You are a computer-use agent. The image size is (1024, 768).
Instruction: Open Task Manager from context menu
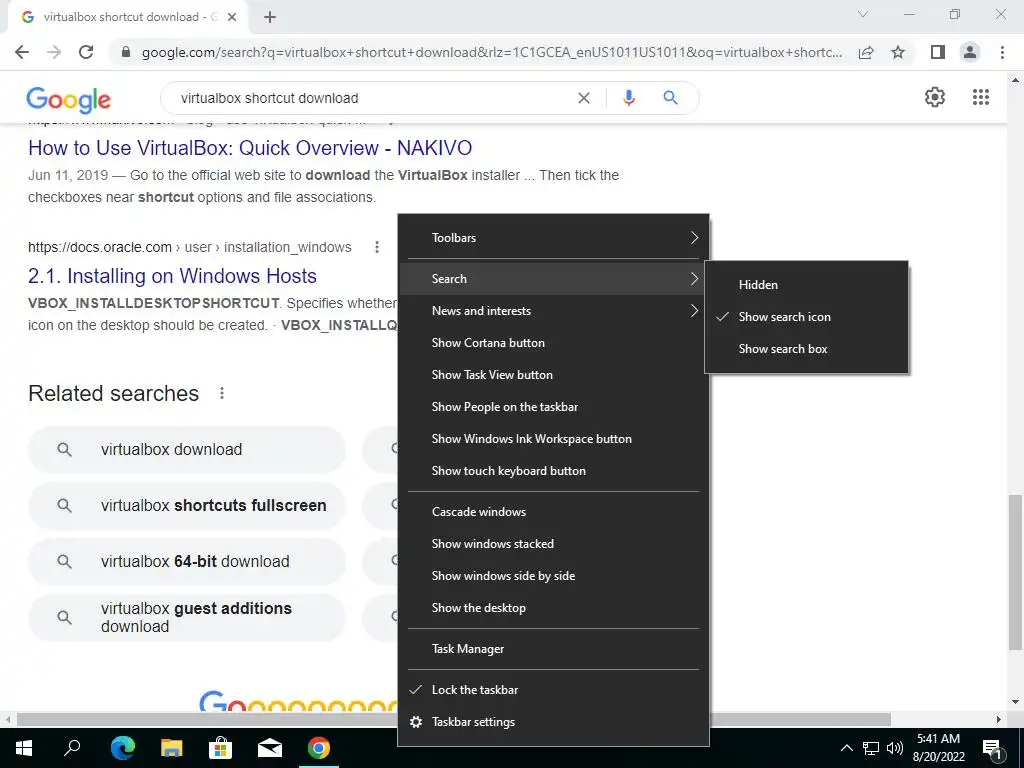(x=553, y=649)
